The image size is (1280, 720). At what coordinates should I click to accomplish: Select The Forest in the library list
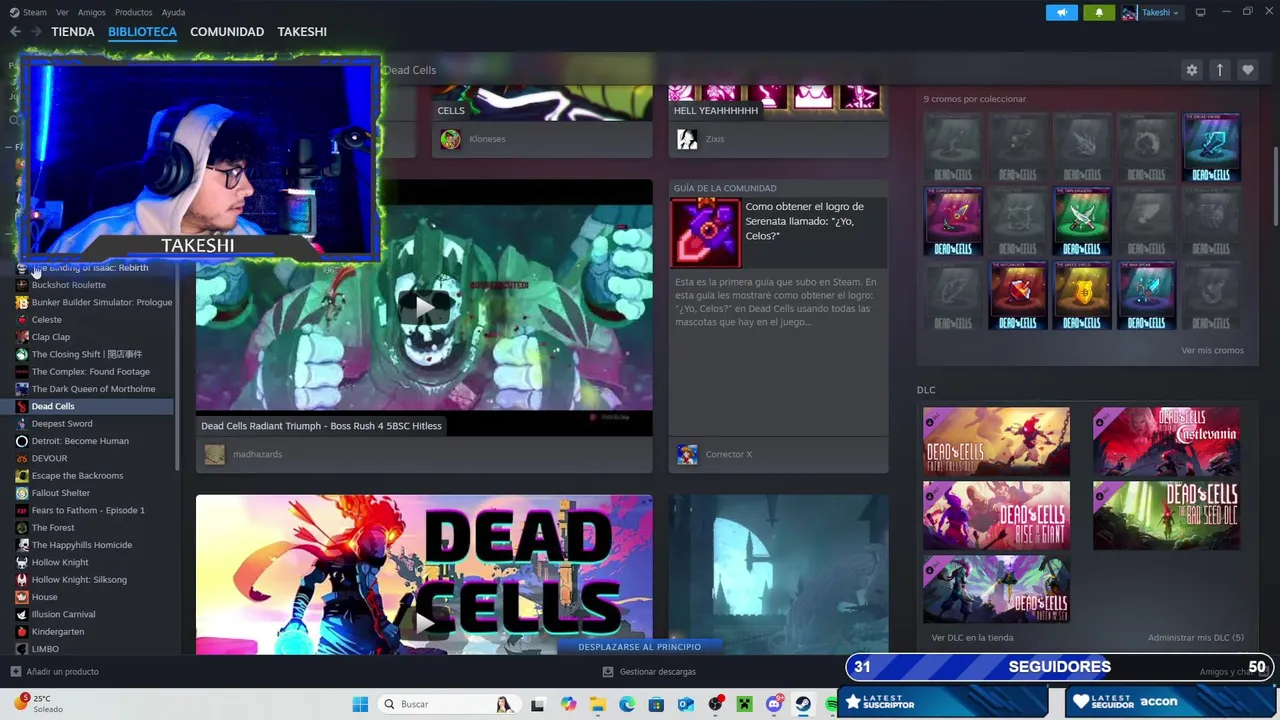coord(94,528)
